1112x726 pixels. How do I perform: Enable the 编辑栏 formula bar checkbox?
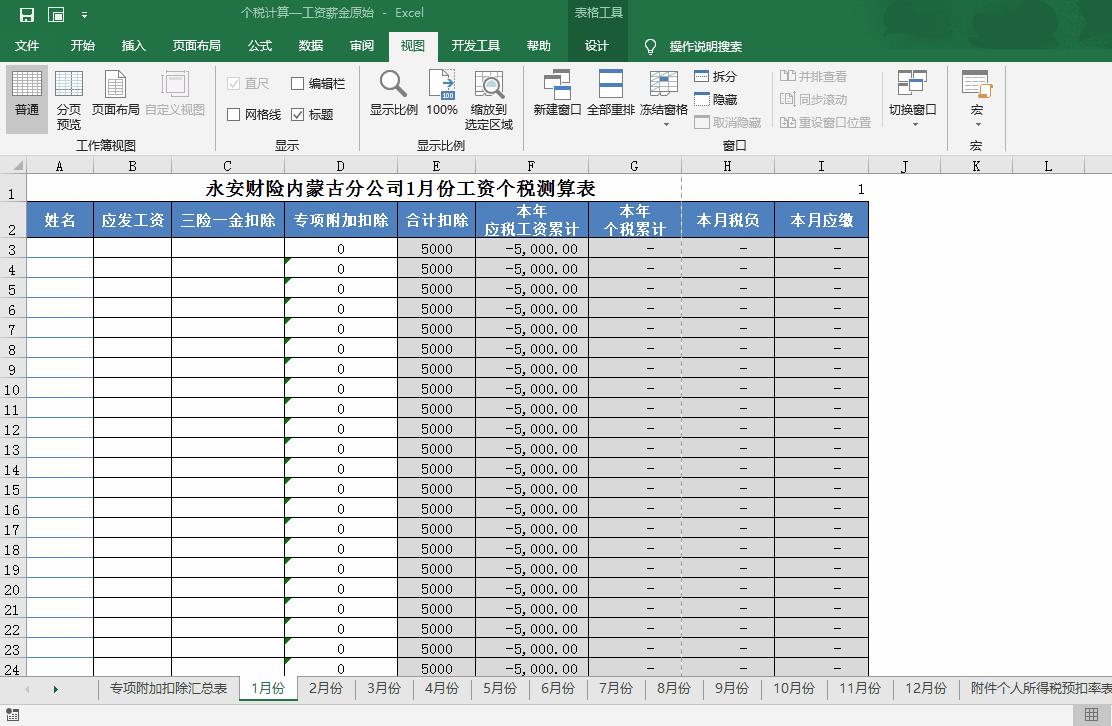pos(296,83)
